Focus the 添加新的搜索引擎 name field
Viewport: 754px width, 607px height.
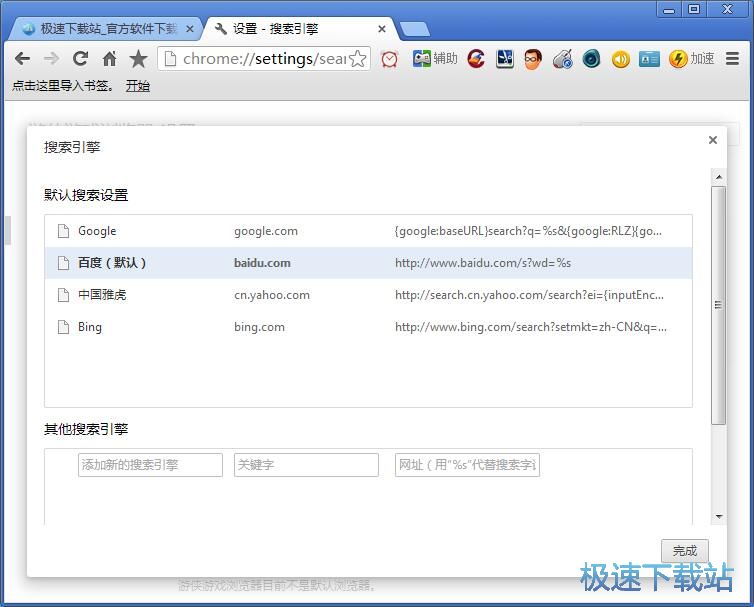coord(150,465)
